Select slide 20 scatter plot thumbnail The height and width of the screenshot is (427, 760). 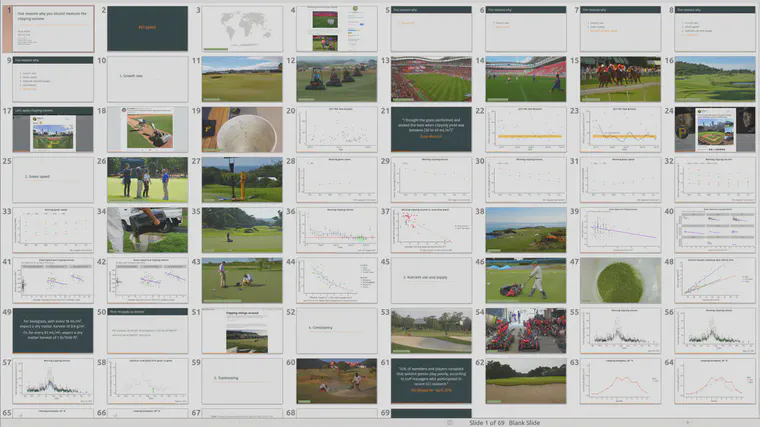(336, 129)
